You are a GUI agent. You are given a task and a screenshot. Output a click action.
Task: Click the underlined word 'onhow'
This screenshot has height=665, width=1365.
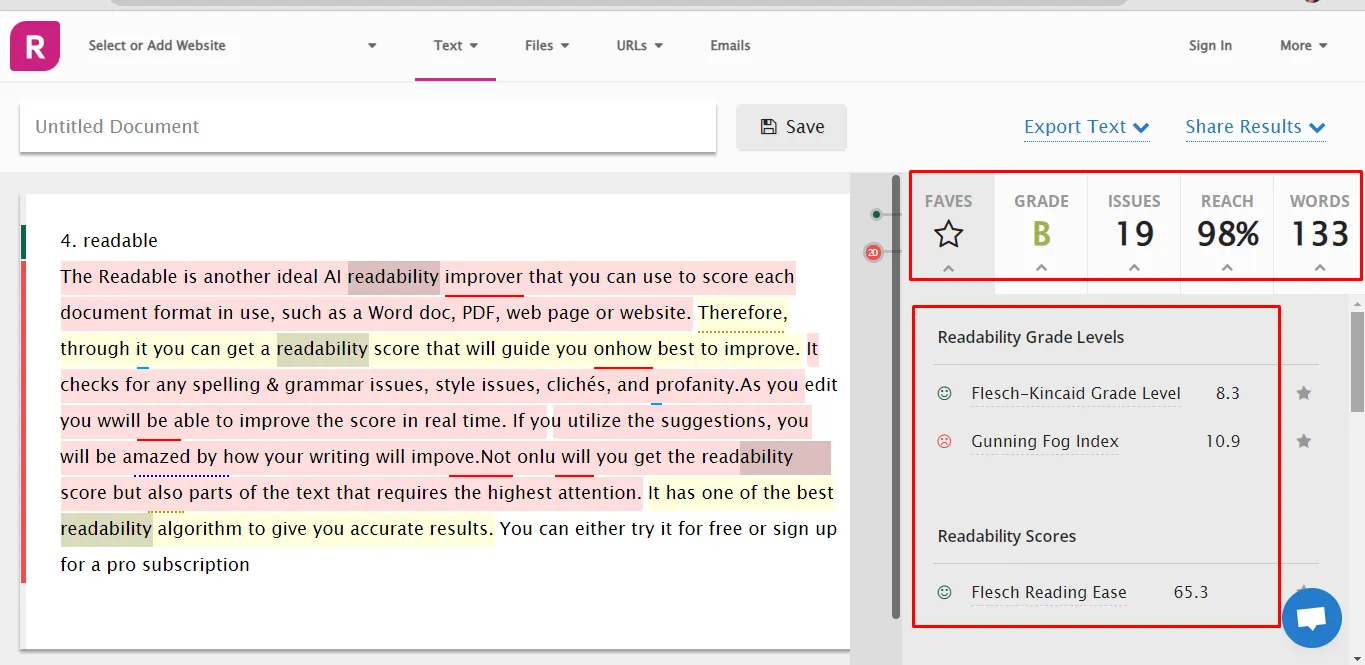(x=623, y=349)
